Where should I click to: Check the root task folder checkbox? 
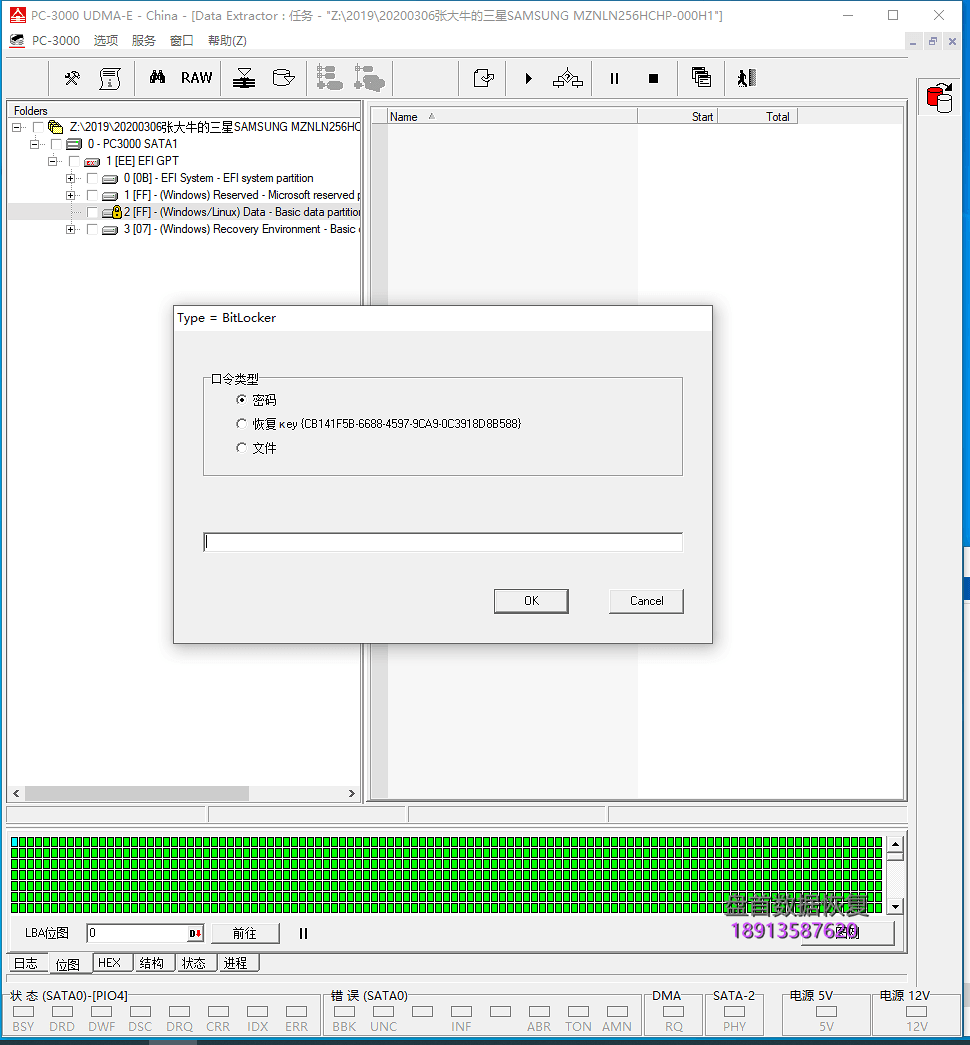(x=38, y=127)
